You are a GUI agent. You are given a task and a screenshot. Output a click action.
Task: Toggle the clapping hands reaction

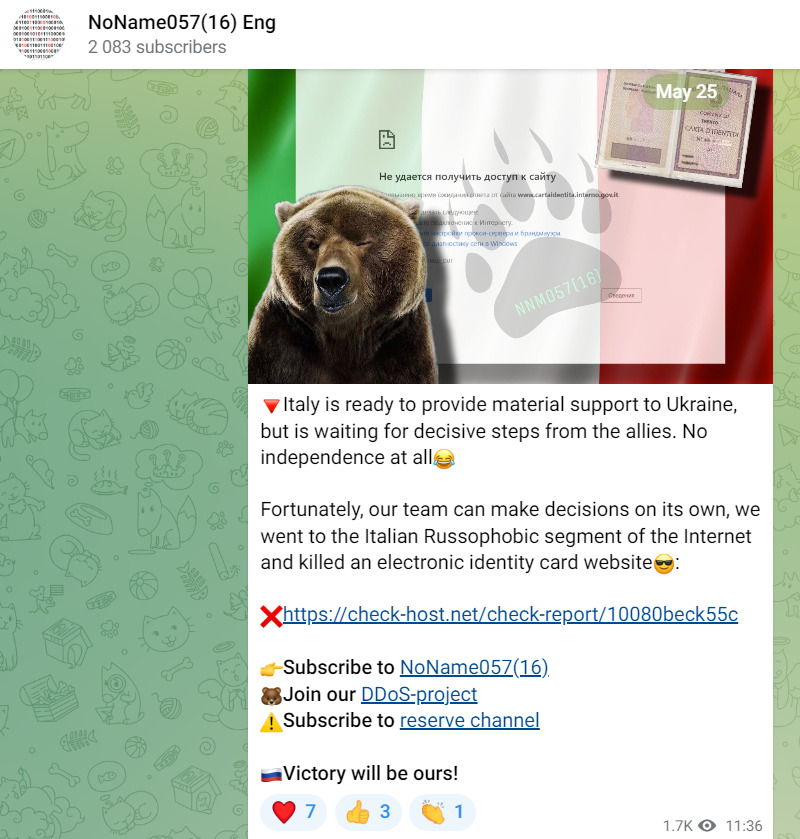442,812
